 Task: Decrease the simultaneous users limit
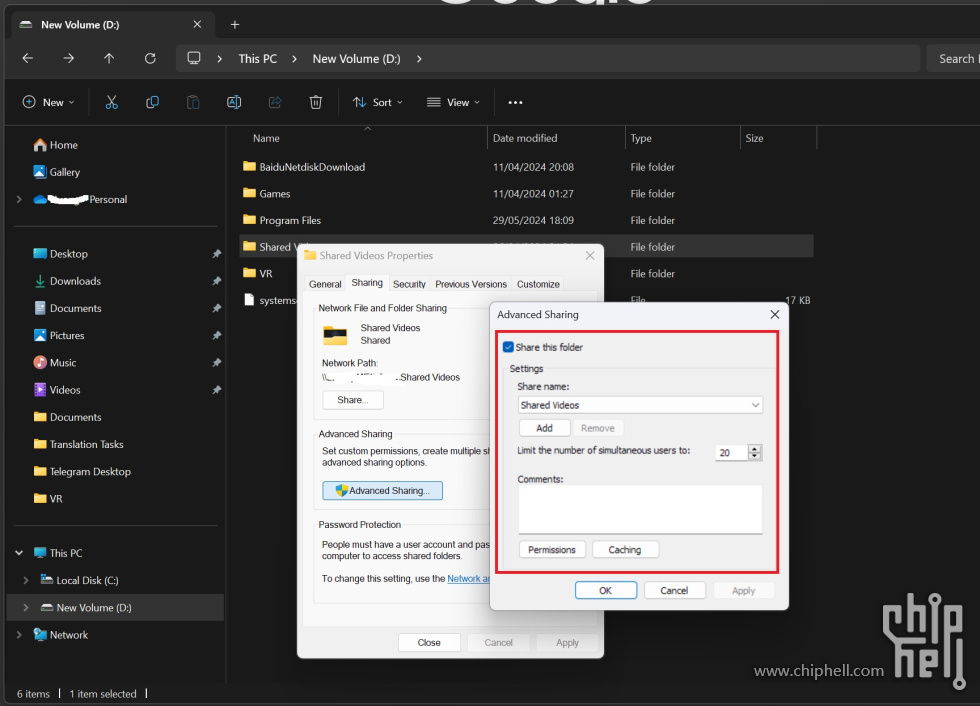coord(755,456)
